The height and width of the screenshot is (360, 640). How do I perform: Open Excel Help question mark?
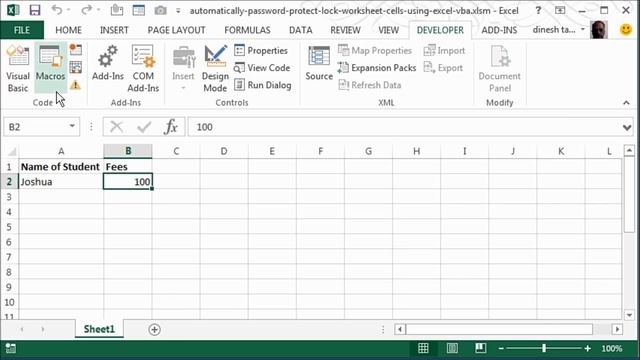pyautogui.click(x=538, y=10)
